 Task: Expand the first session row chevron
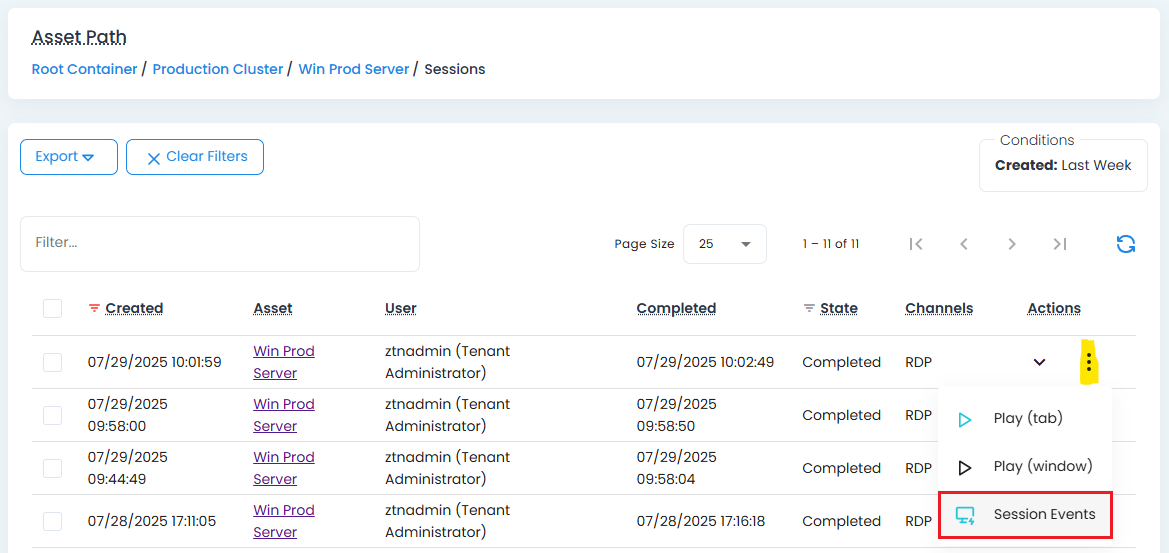1039,362
